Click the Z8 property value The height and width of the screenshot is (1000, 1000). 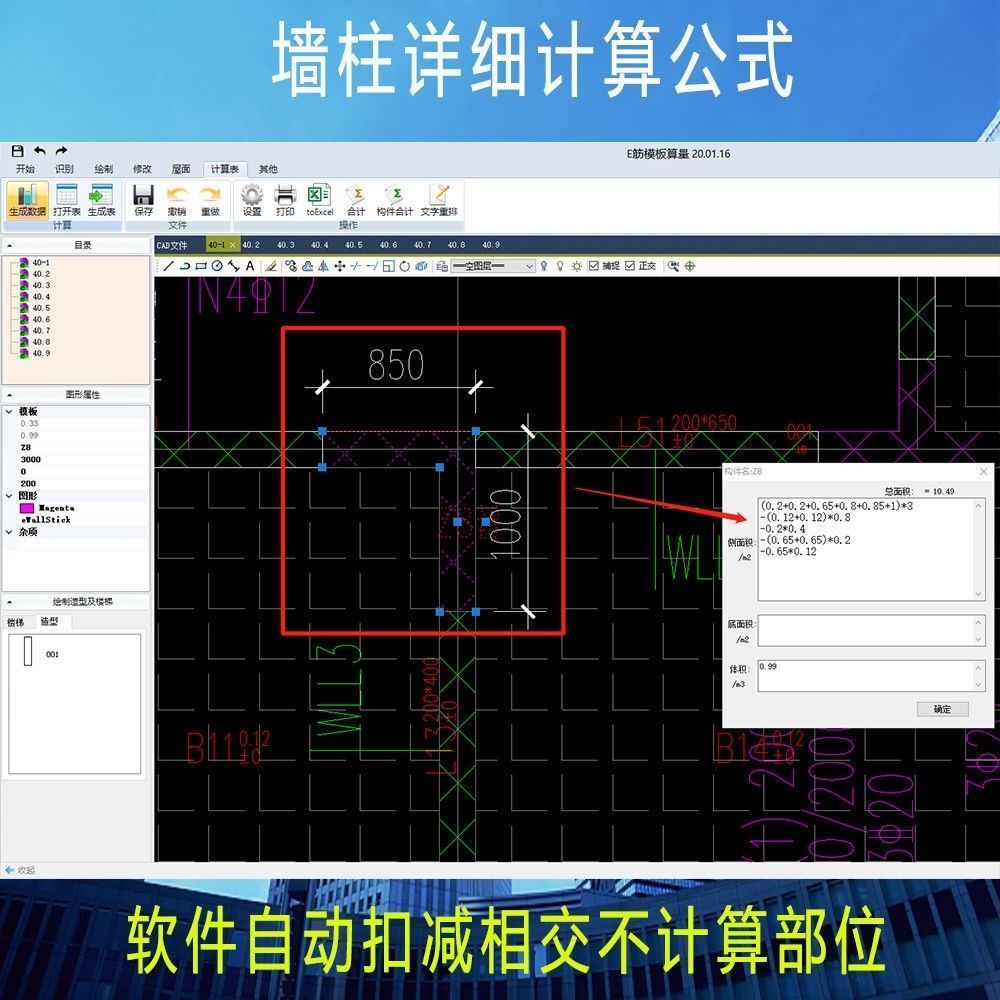(26, 447)
